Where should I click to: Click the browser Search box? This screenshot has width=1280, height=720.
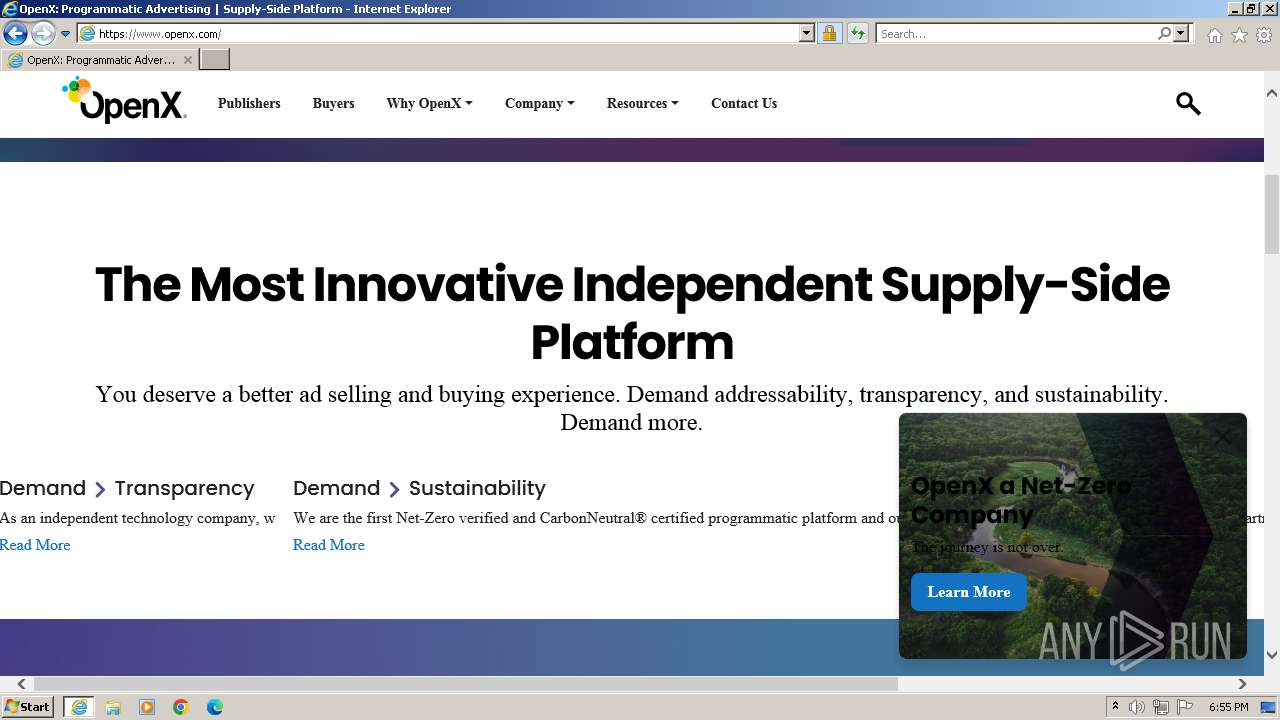pos(1016,33)
